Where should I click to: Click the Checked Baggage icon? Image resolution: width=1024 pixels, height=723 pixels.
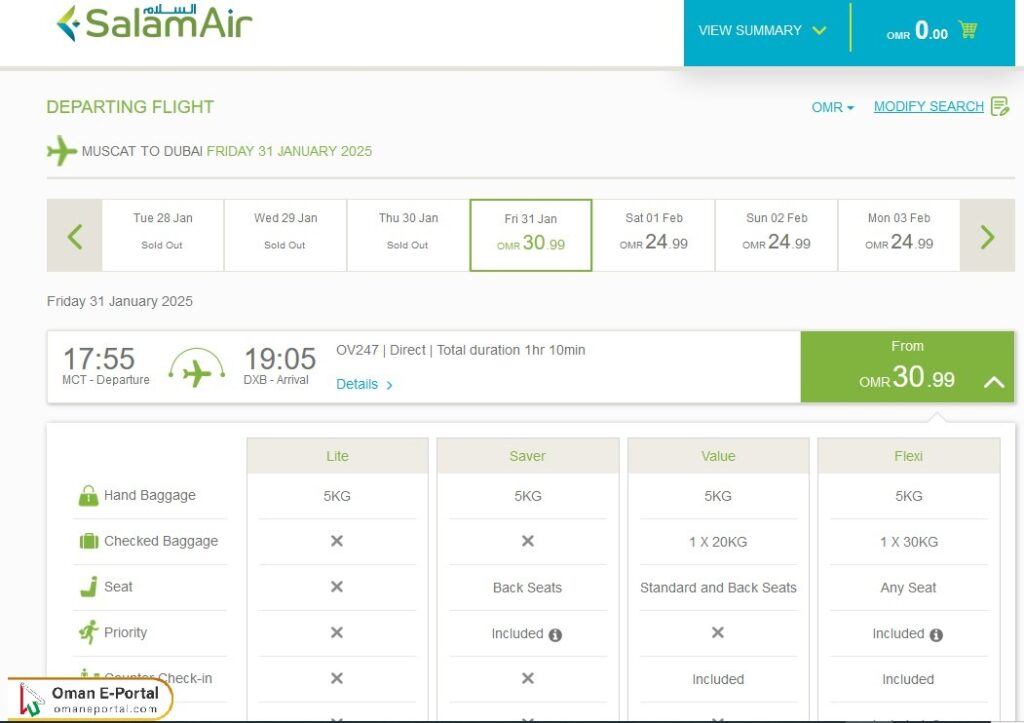click(88, 540)
